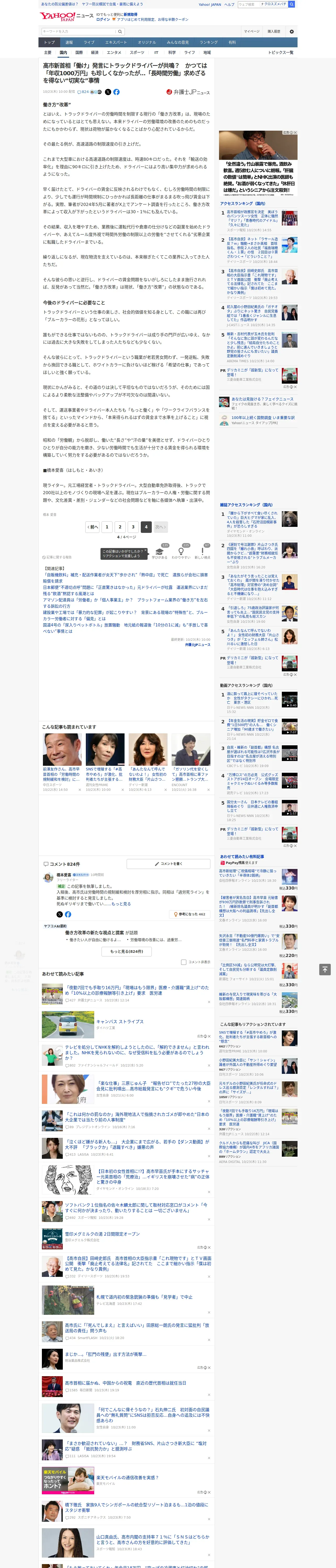336x1568 pixels.
Task: Open the エンタメ category tab
Action: (114, 52)
